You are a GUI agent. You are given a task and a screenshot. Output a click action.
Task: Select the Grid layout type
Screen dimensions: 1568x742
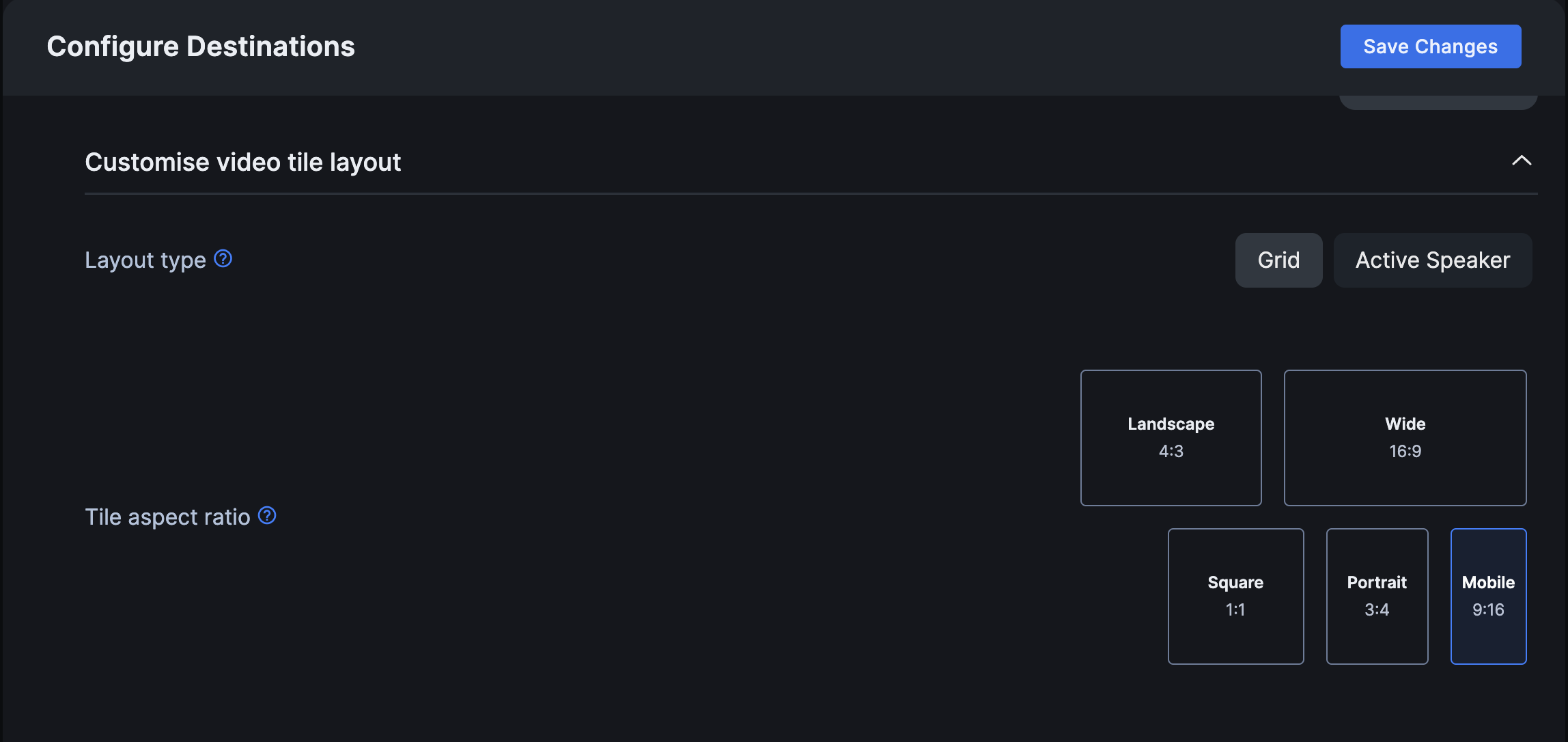1278,260
